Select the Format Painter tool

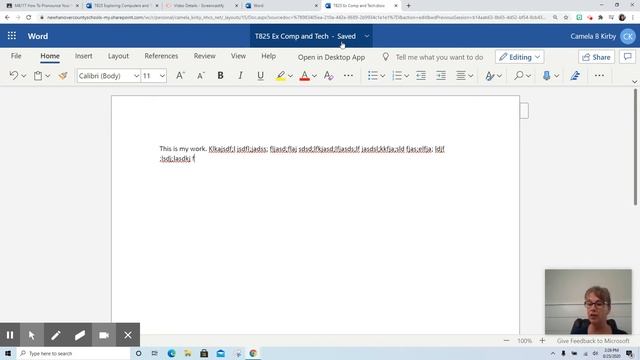click(63, 76)
